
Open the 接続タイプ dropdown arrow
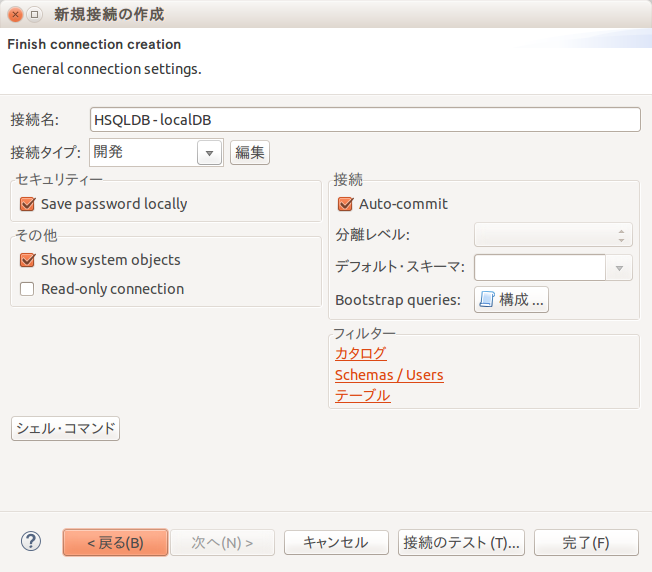tap(209, 153)
